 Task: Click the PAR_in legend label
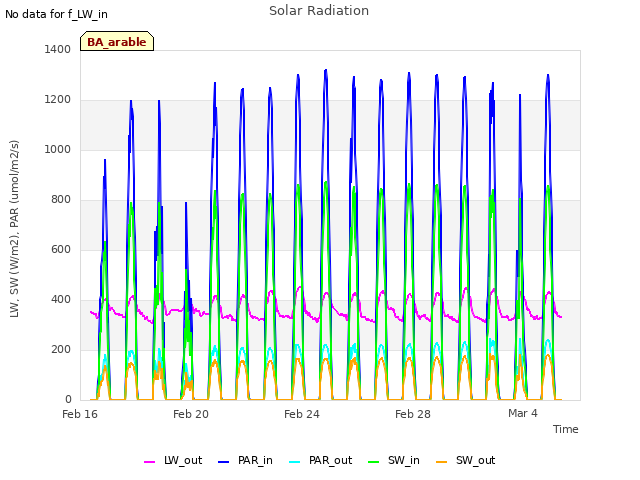click(x=255, y=460)
